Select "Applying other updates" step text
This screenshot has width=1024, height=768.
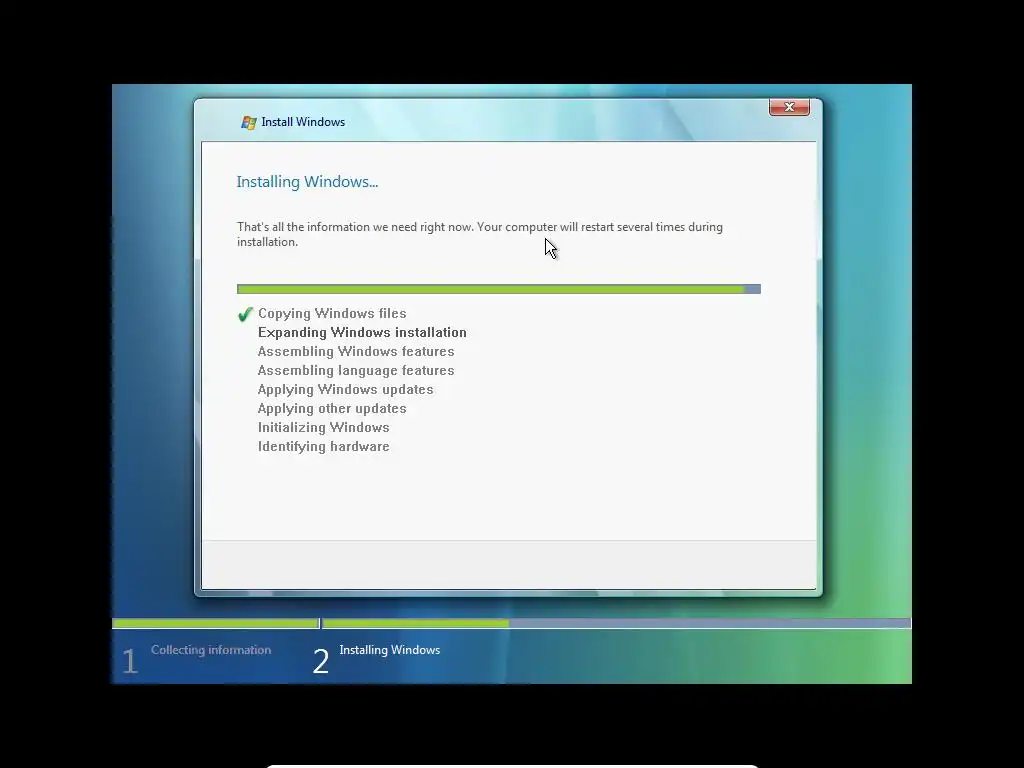pyautogui.click(x=332, y=408)
